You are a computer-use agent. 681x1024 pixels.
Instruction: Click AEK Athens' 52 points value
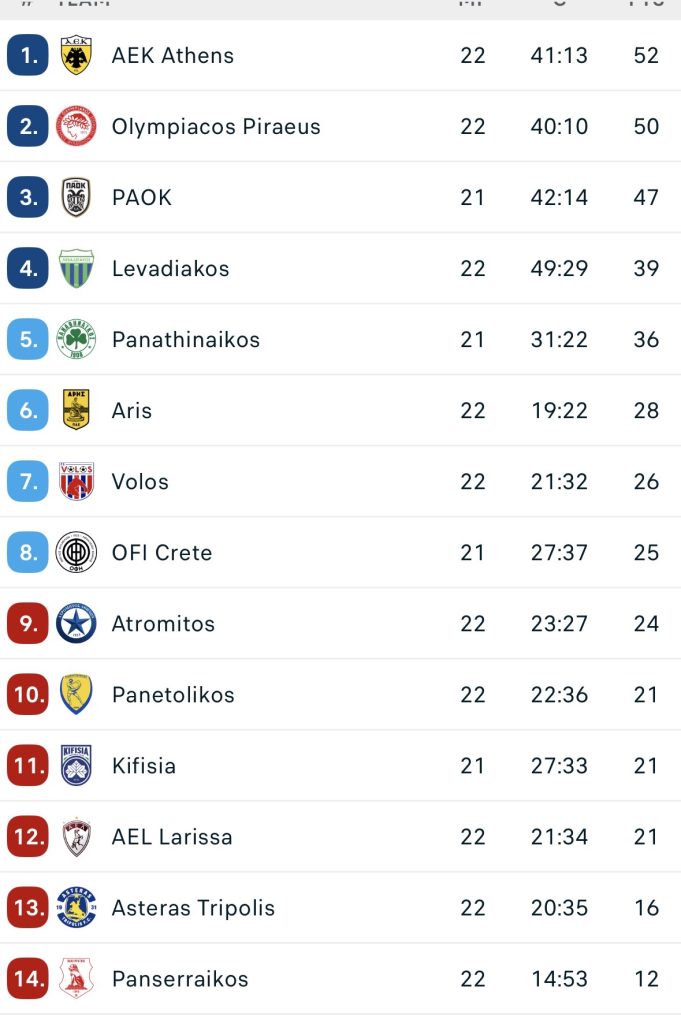646,56
